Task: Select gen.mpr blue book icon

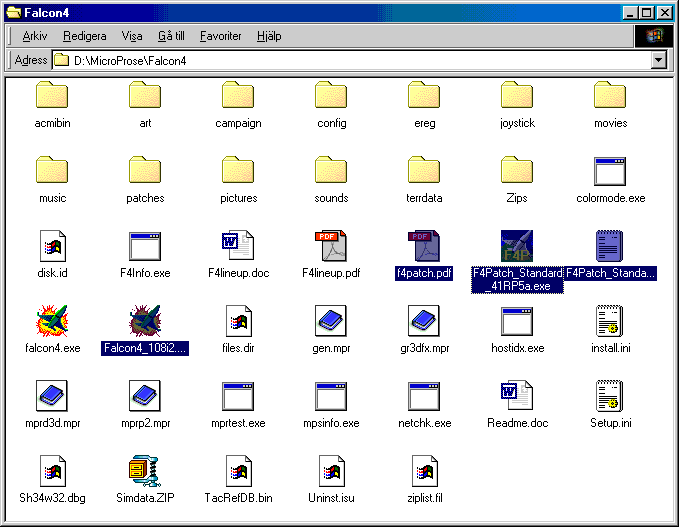Action: click(x=331, y=321)
